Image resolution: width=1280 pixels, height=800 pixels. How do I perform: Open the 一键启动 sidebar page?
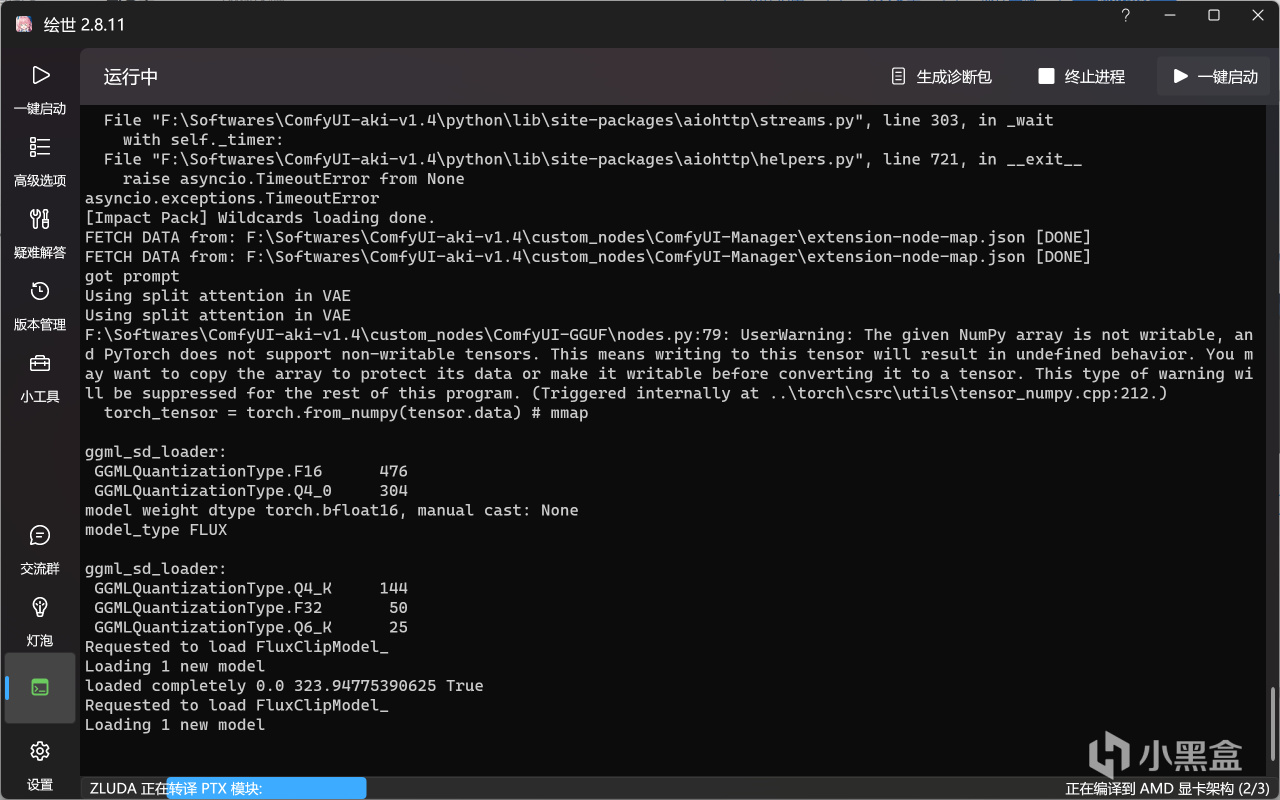(40, 89)
